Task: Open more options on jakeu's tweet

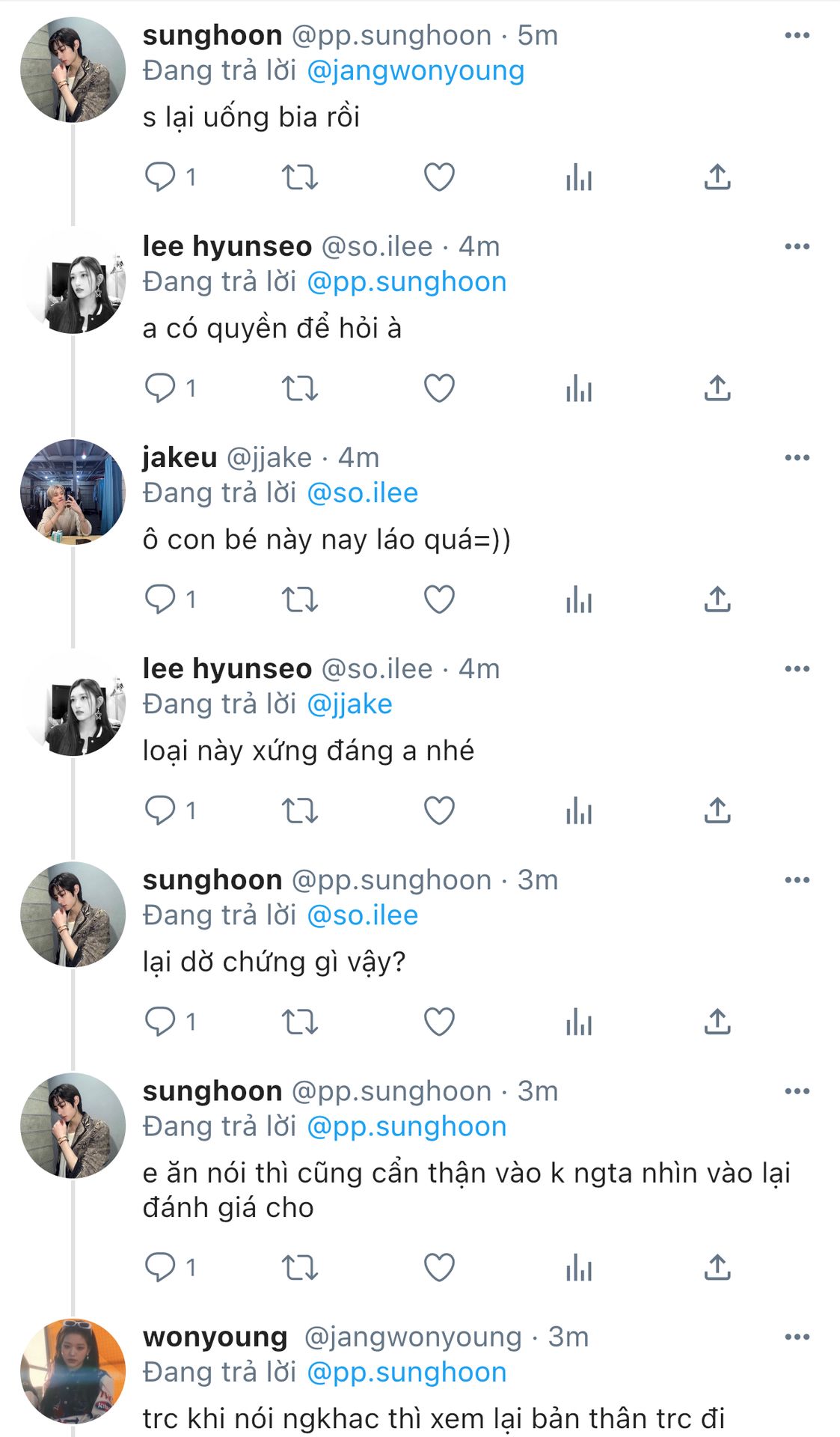Action: pos(797,457)
